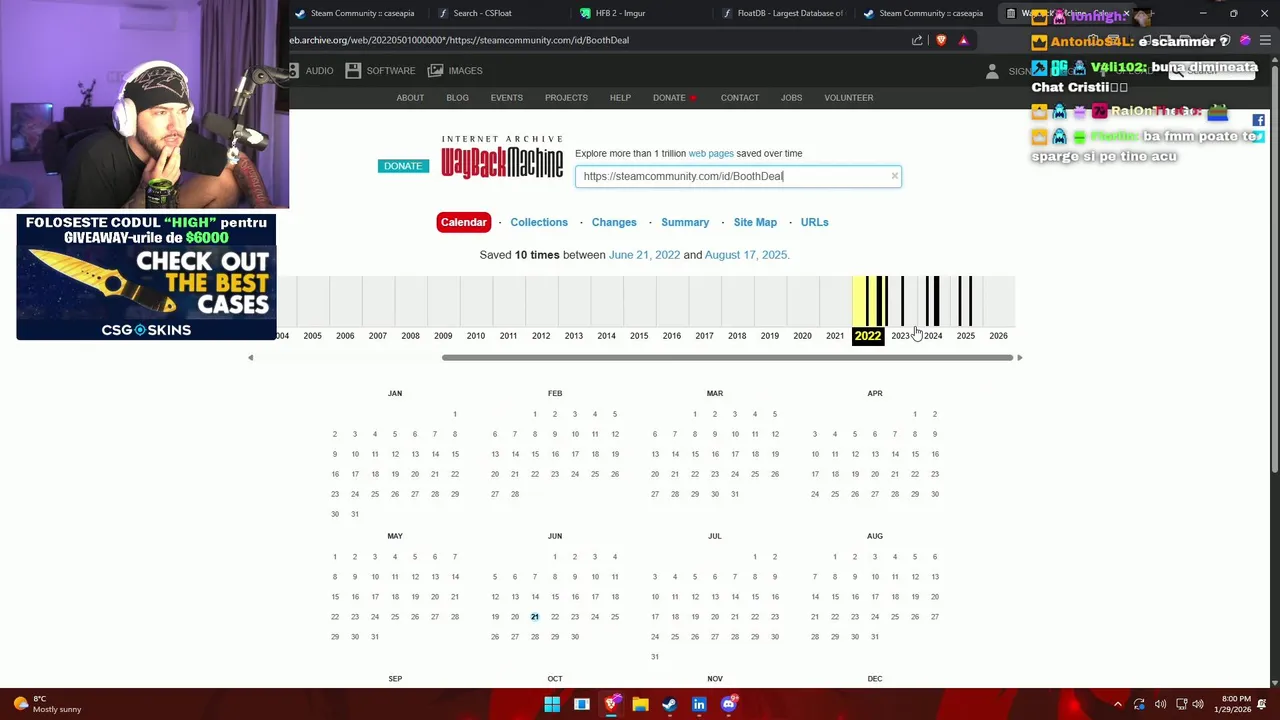1280x720 pixels.
Task: Click the browser address bar URL
Action: [x=459, y=40]
